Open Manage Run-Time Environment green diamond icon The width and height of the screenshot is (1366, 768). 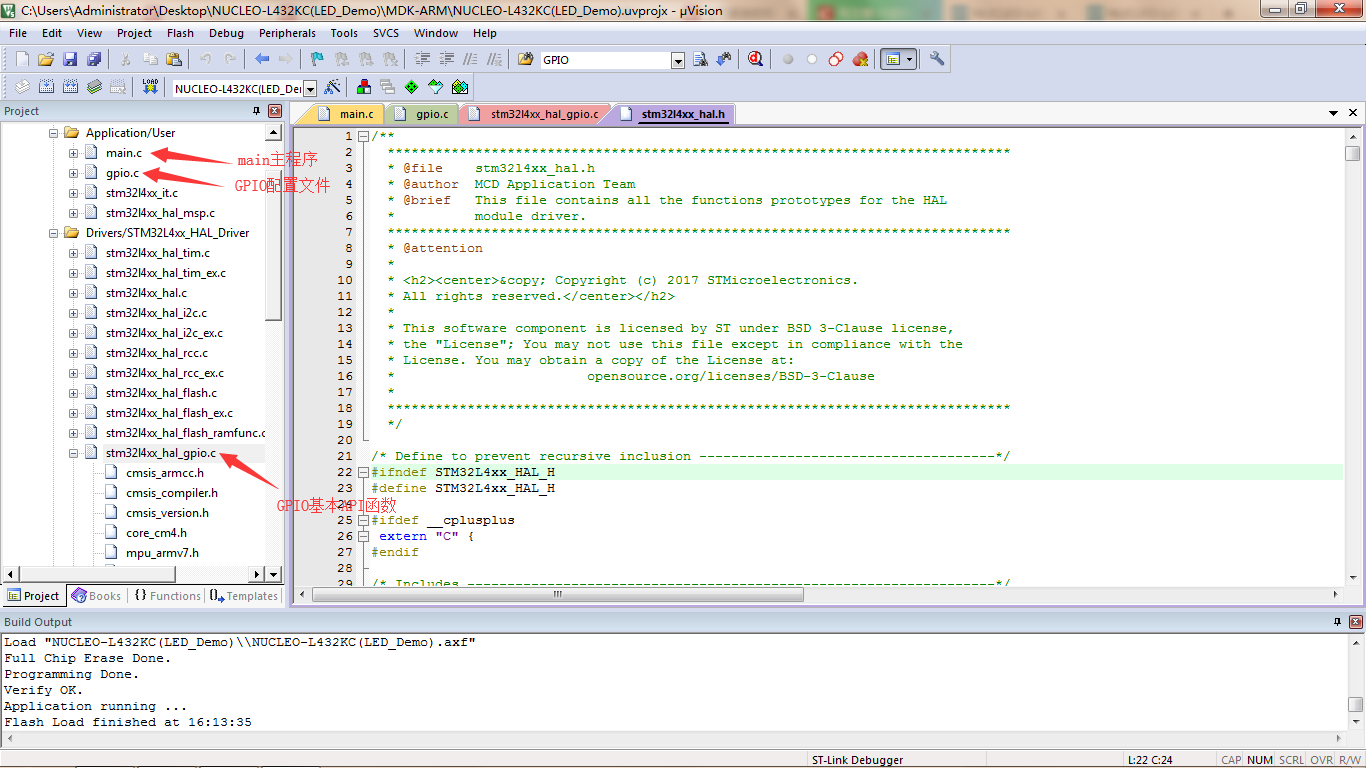tap(411, 87)
